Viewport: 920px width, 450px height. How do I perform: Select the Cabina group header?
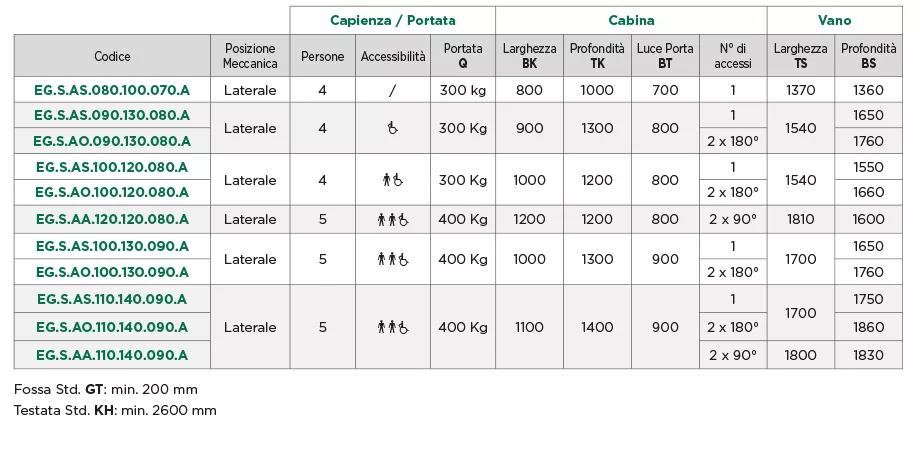point(631,20)
